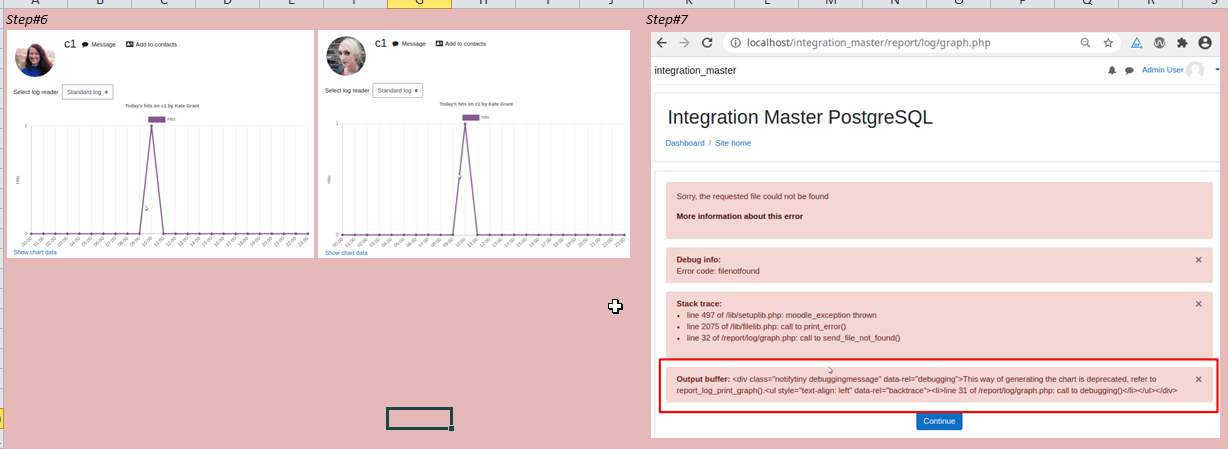Open site info icon beside localhost URL
The height and width of the screenshot is (449, 1228).
[735, 43]
